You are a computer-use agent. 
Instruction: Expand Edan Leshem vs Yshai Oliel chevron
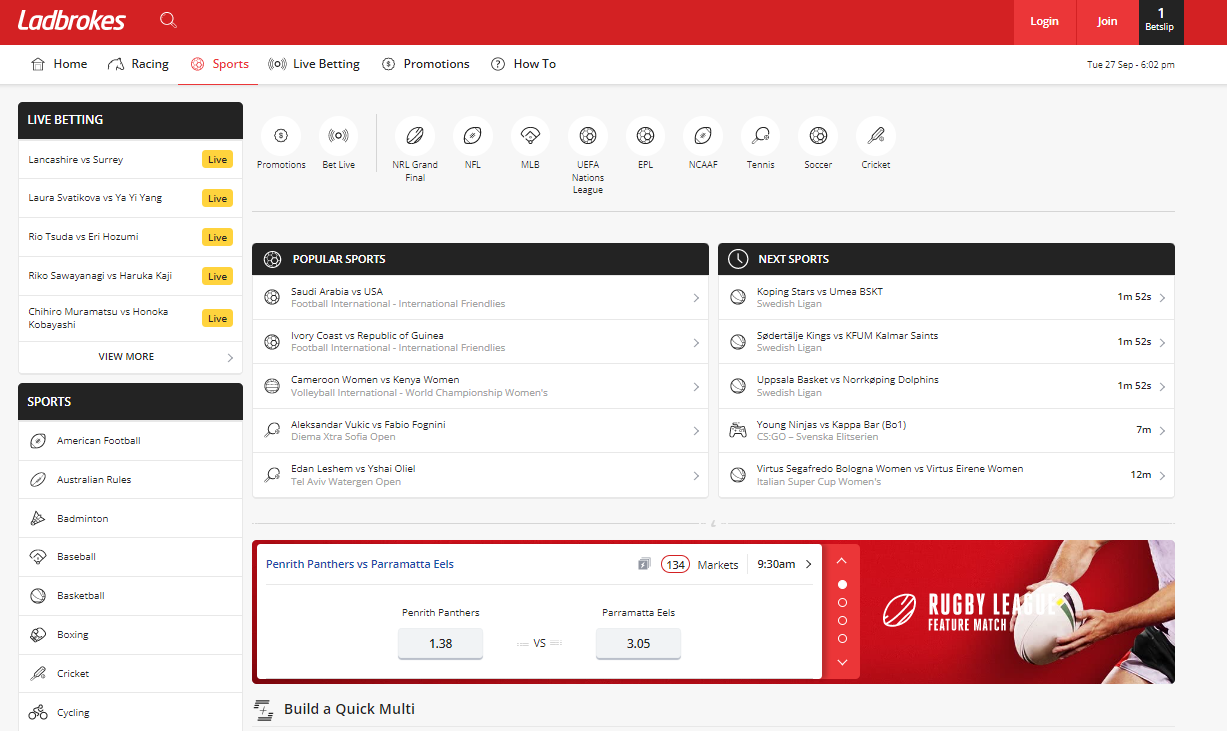tap(696, 475)
